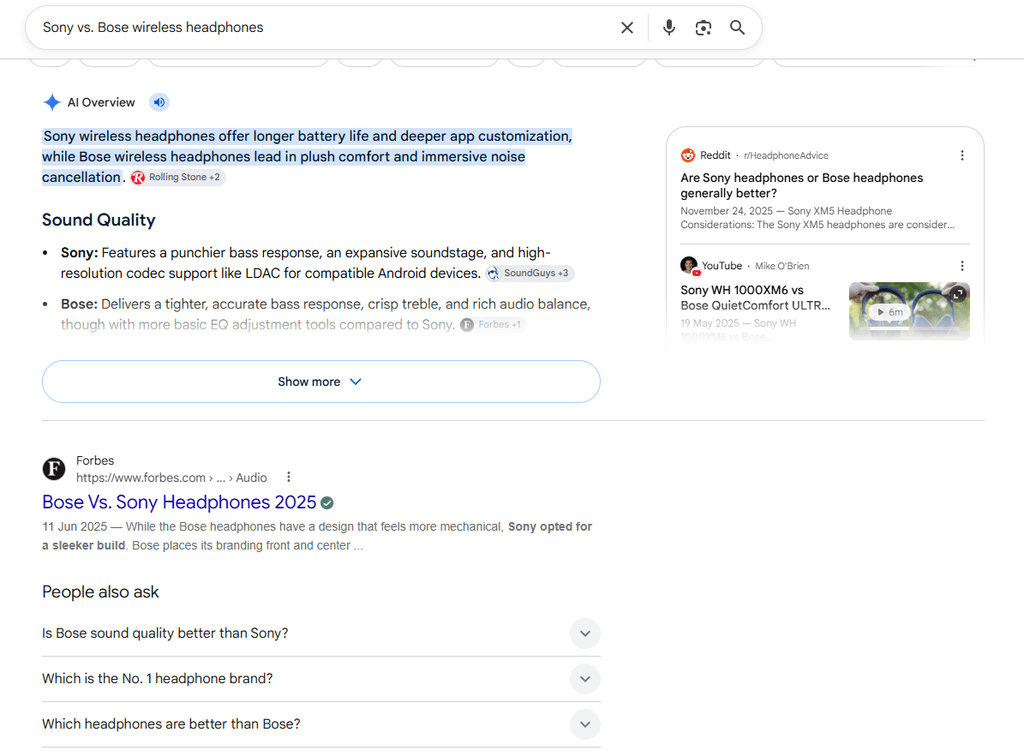Open options menu for Reddit card
This screenshot has height=752, width=1024.
tap(961, 155)
